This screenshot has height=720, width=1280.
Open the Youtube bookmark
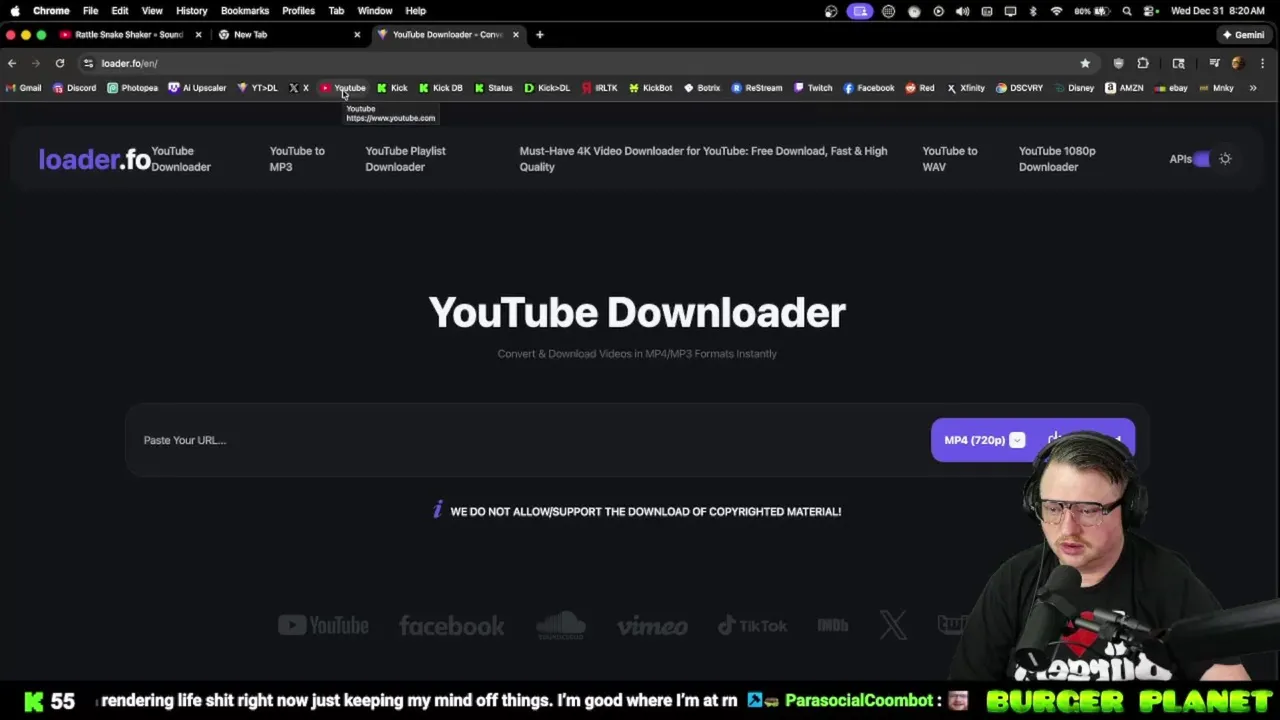coord(343,88)
